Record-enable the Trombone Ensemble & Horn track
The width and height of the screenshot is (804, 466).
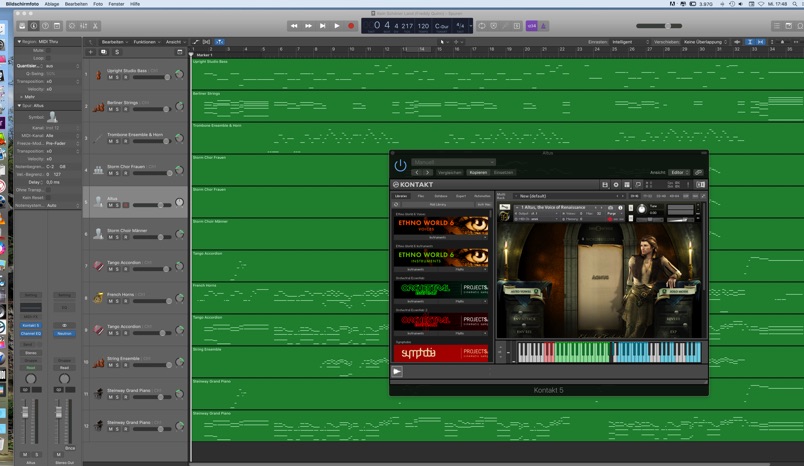pyautogui.click(x=126, y=141)
